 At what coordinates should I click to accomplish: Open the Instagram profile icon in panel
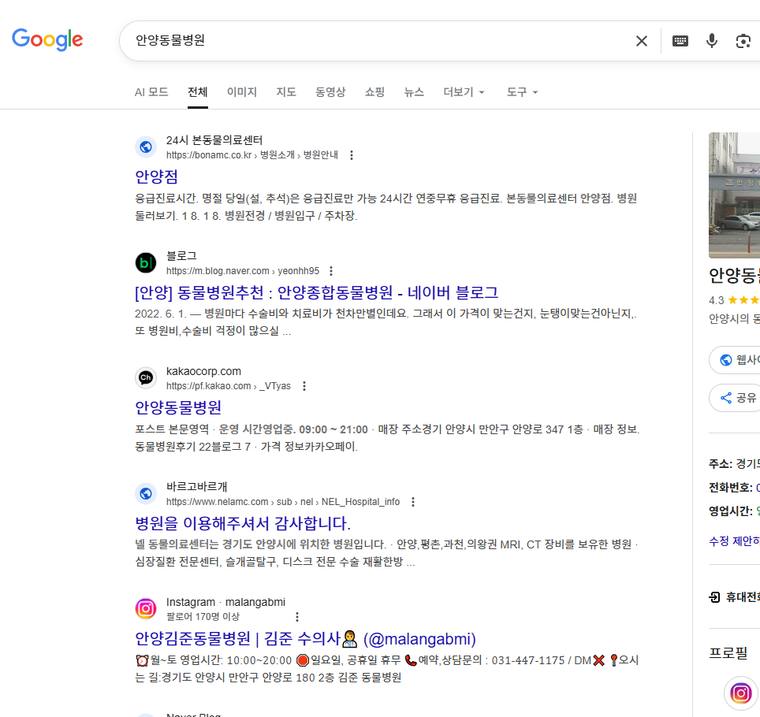point(741,693)
